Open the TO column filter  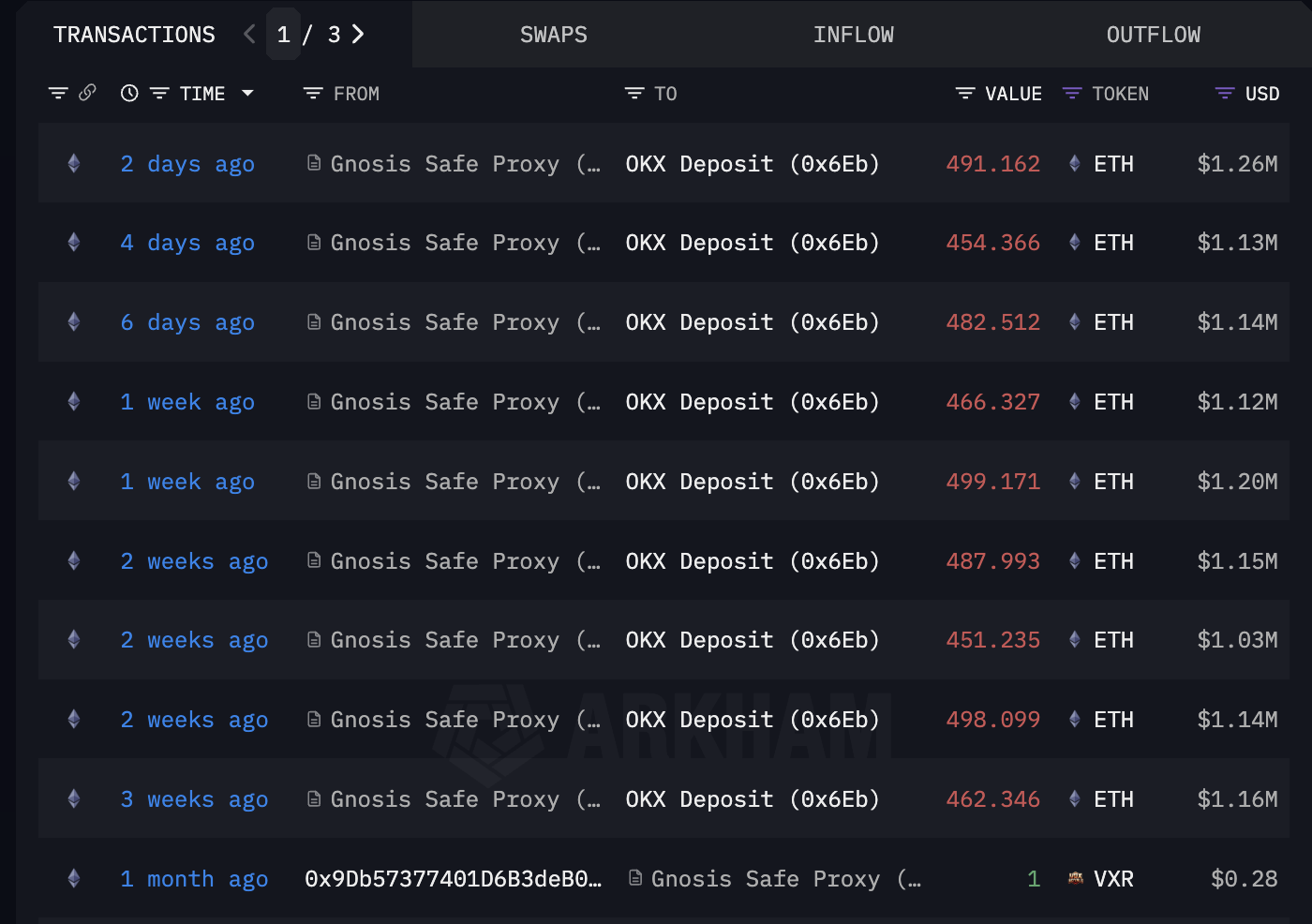634,94
